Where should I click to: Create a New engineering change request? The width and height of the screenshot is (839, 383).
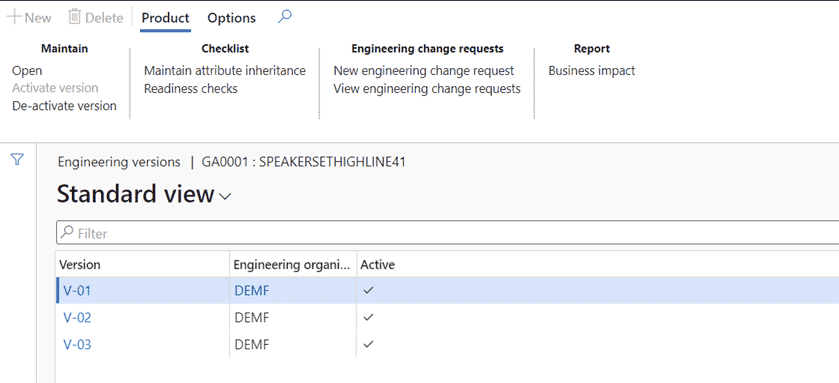[x=424, y=71]
